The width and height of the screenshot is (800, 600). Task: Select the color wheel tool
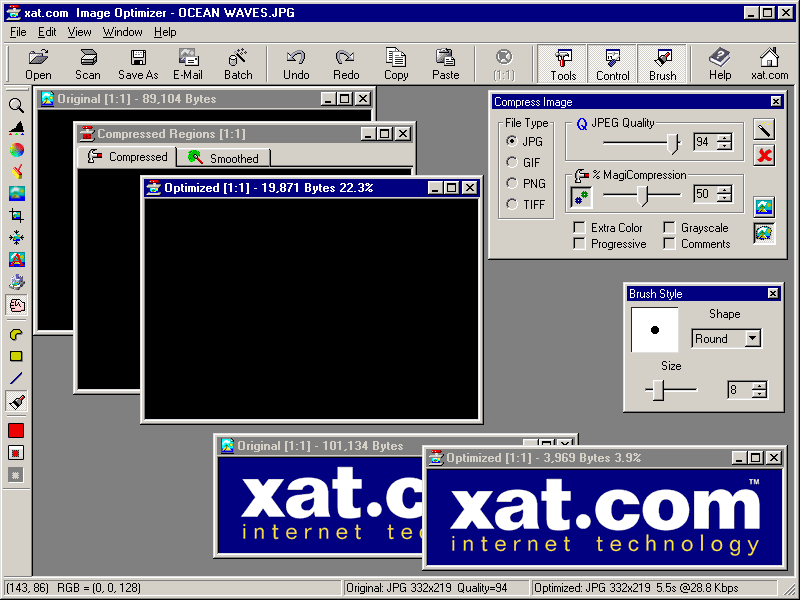pos(16,149)
